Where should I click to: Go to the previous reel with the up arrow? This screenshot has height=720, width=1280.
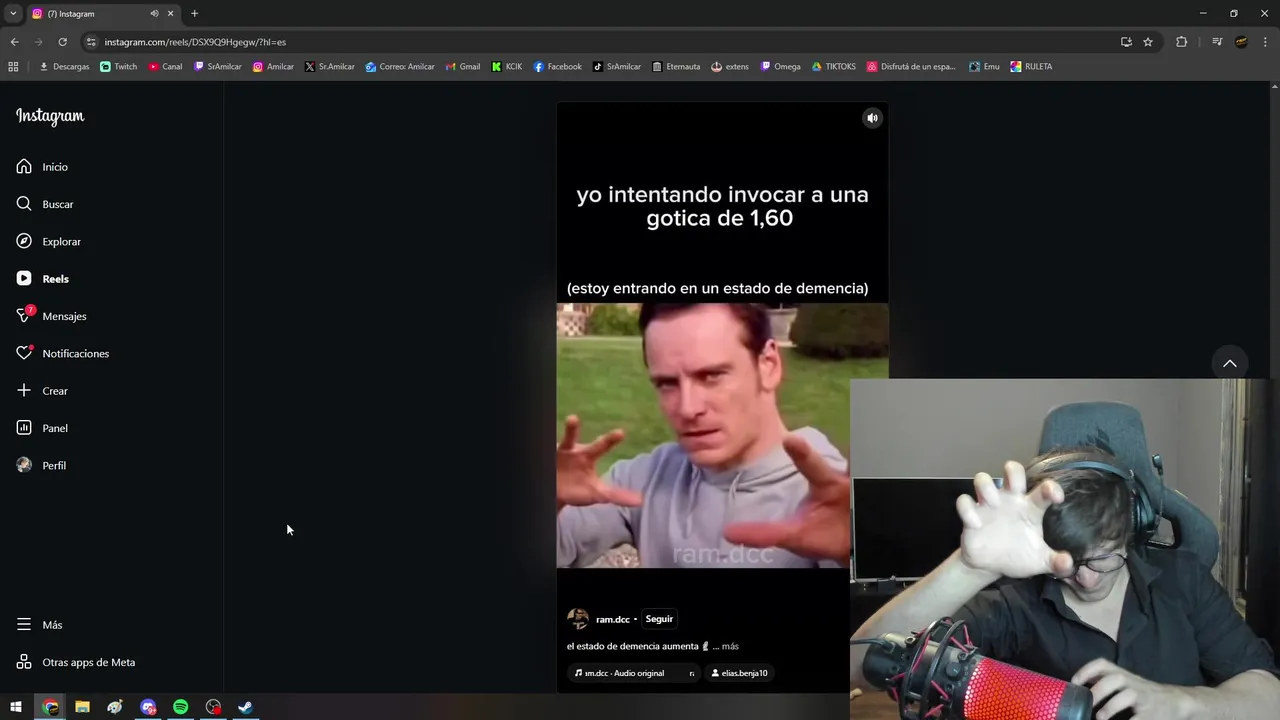[1230, 363]
